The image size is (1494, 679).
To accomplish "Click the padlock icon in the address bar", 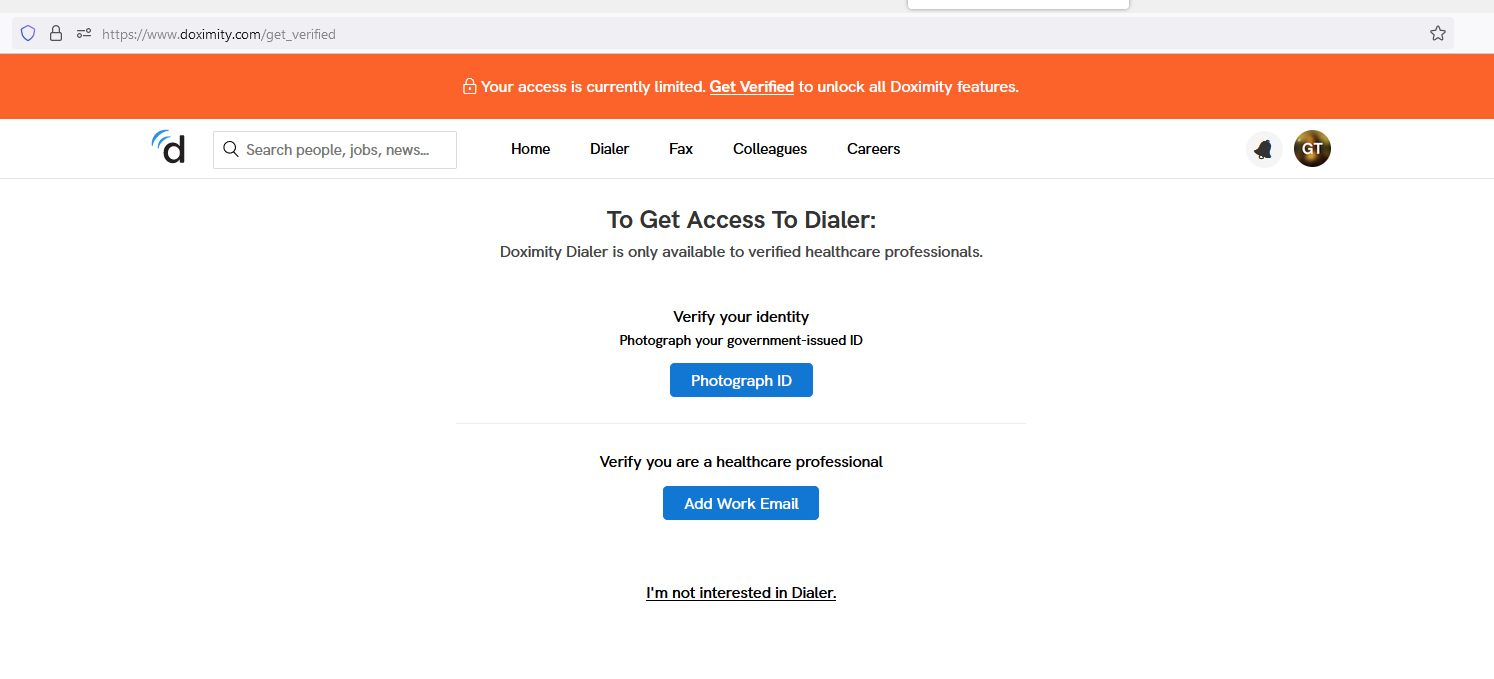I will tap(56, 33).
